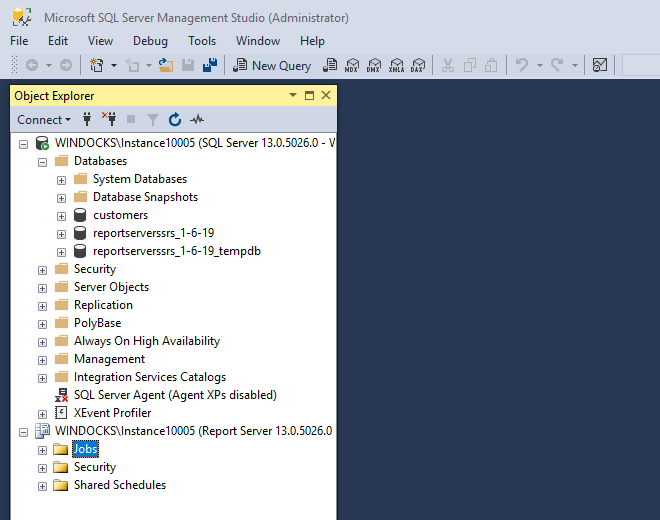The width and height of the screenshot is (660, 520).
Task: Click the Stop square icon in Object Explorer
Action: click(x=131, y=120)
